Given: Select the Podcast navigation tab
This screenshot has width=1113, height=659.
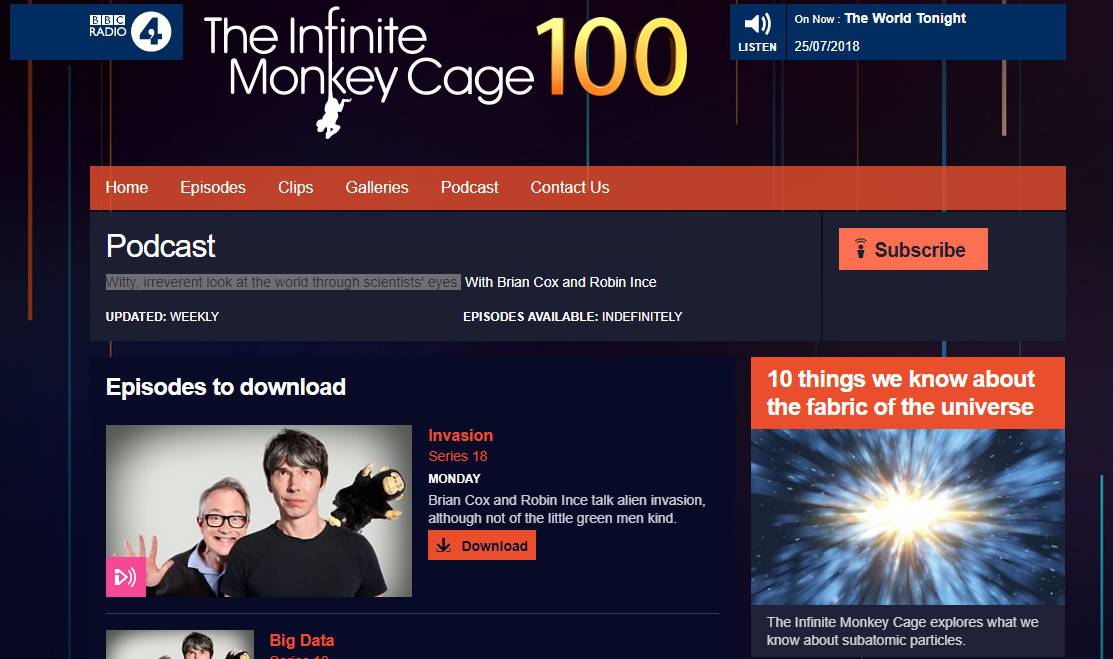Looking at the screenshot, I should point(469,187).
